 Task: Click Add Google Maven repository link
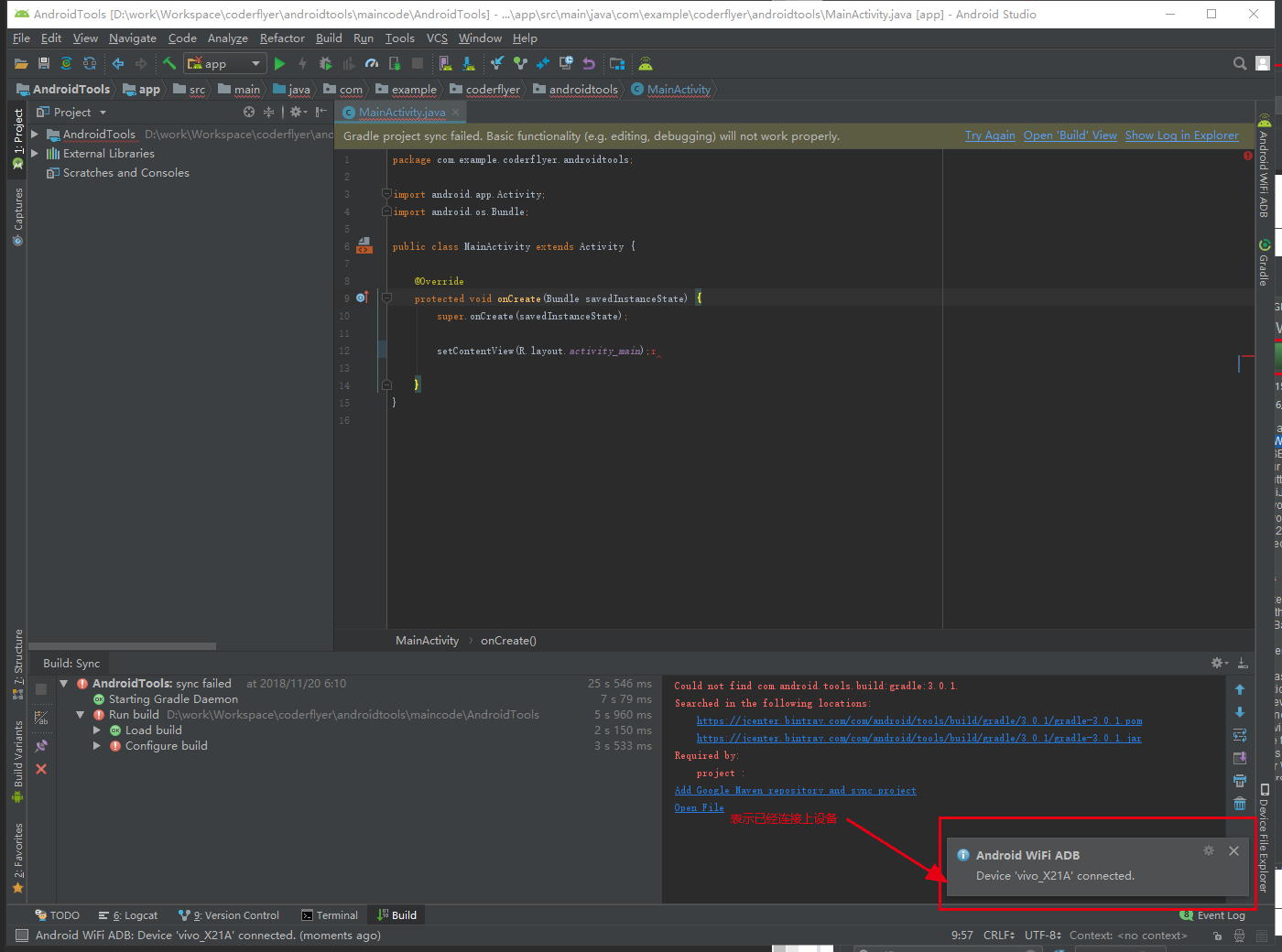pyautogui.click(x=795, y=791)
